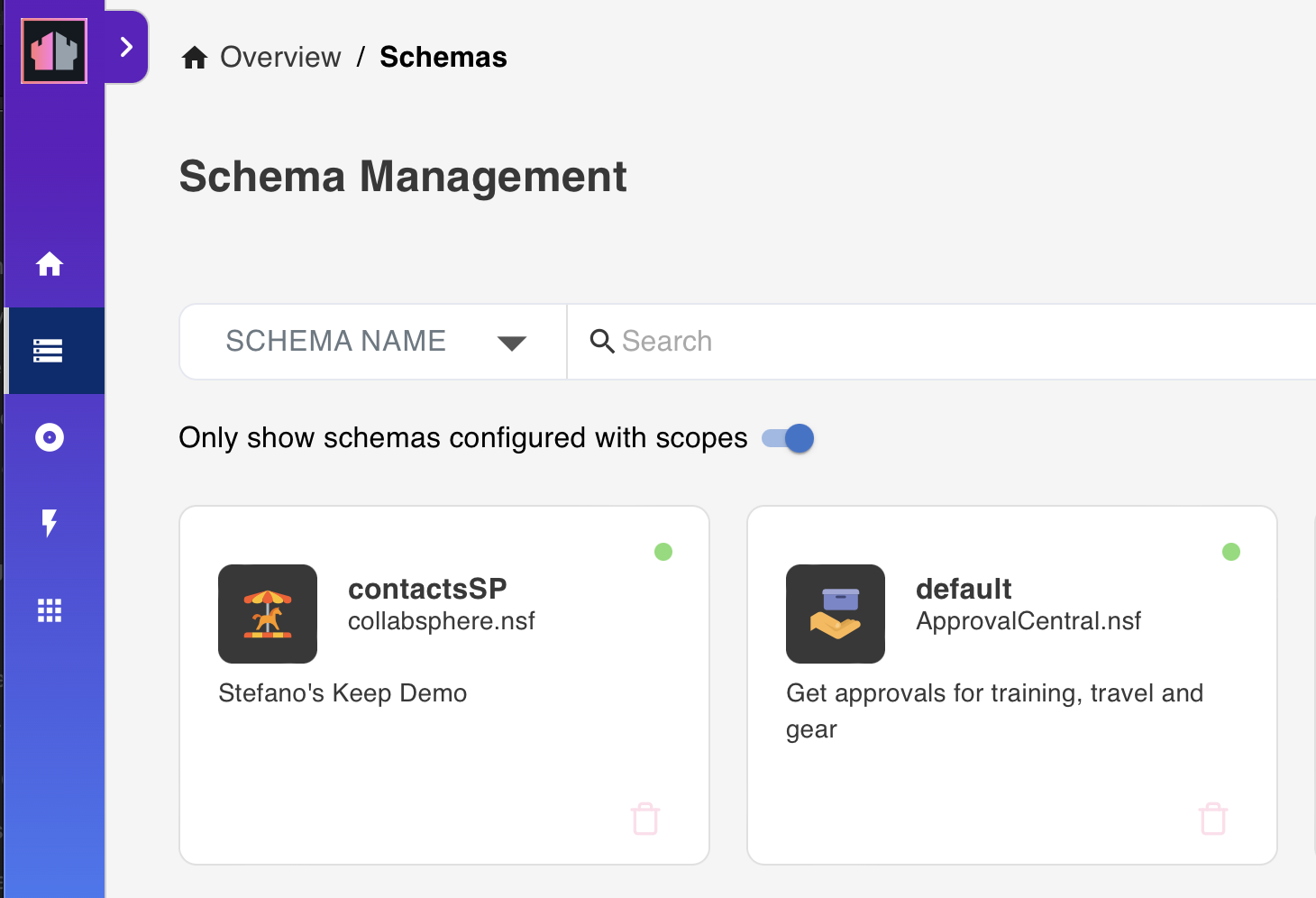This screenshot has height=898, width=1316.
Task: Open the apps grid icon in the sidebar
Action: pyautogui.click(x=50, y=610)
